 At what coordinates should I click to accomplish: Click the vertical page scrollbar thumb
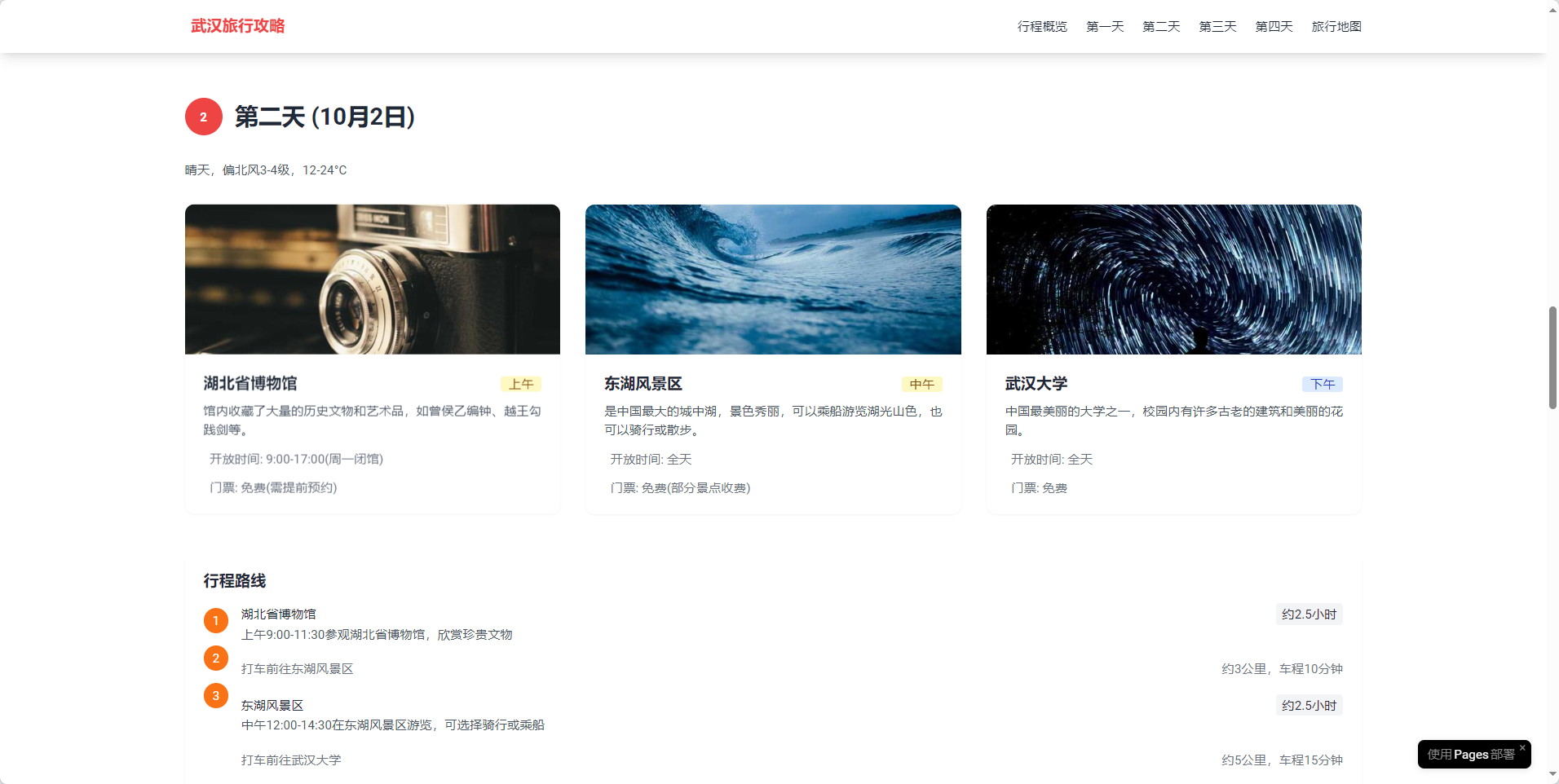coord(1552,358)
